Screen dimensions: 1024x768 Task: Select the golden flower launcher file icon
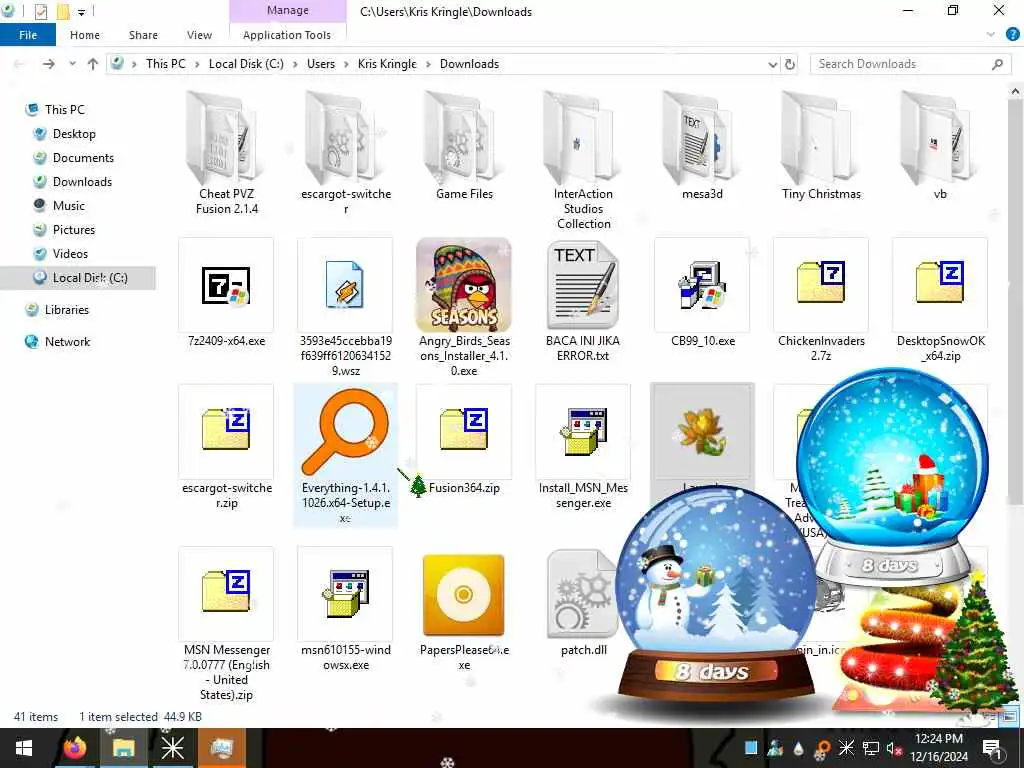[x=702, y=431]
